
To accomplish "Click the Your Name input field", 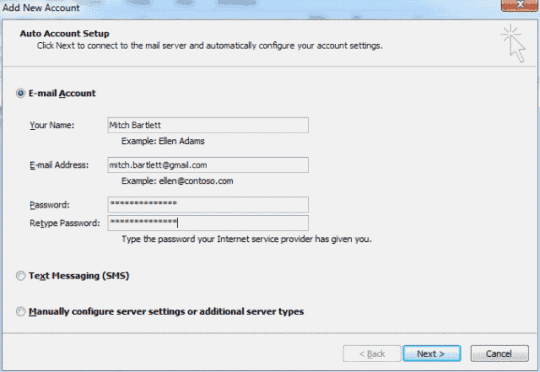I will click(x=208, y=125).
